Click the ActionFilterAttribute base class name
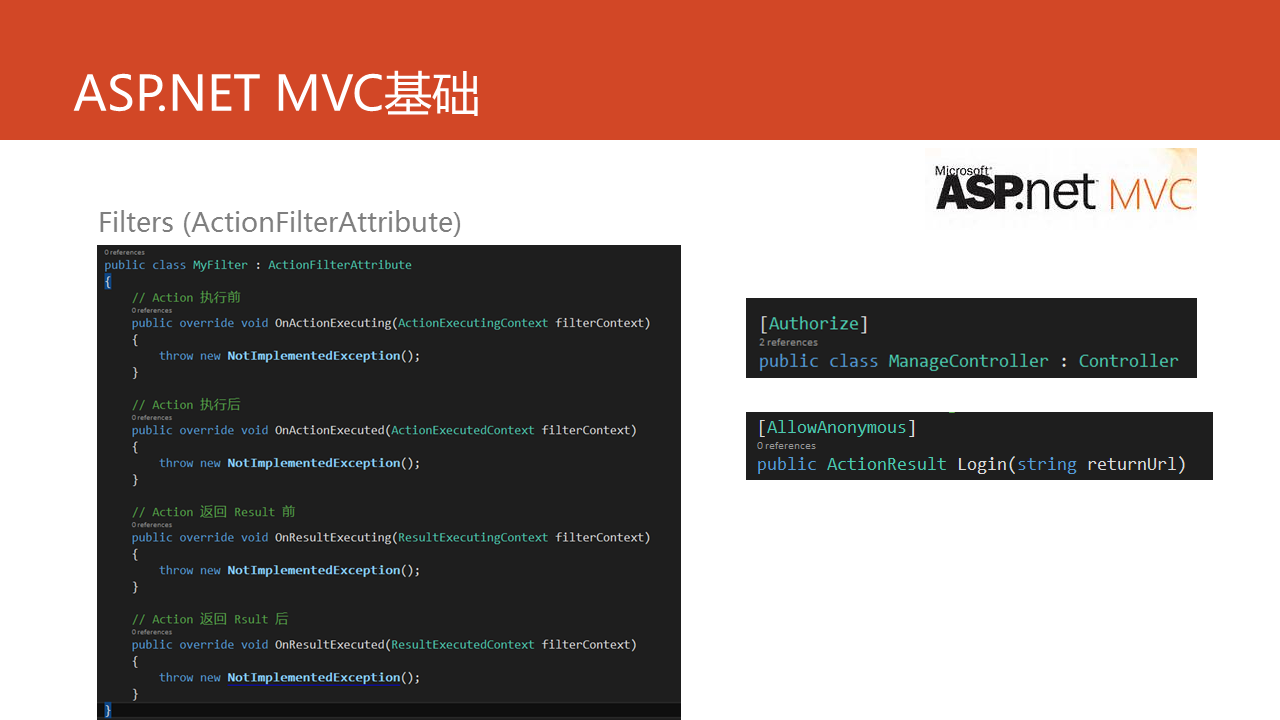This screenshot has height=720, width=1280. (340, 265)
